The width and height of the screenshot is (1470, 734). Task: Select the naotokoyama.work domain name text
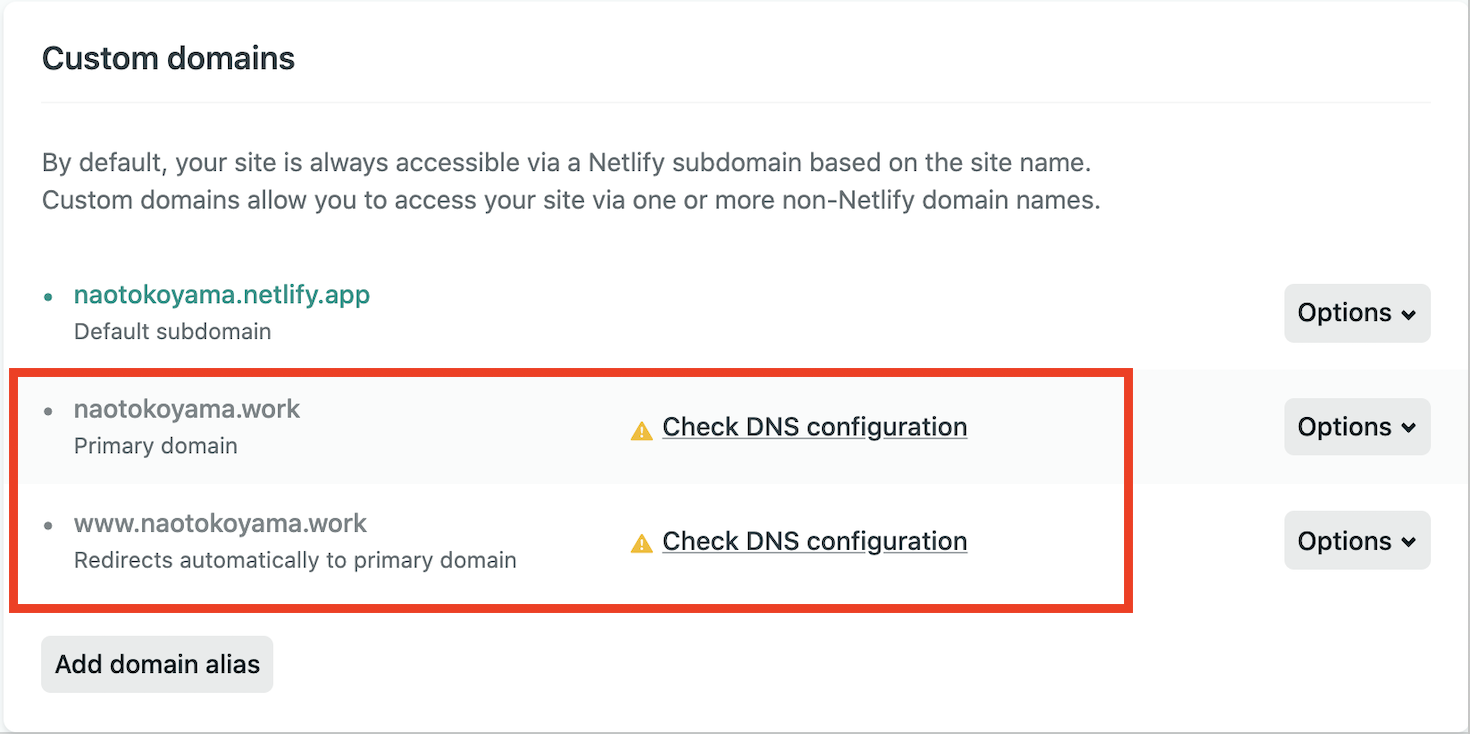coord(187,409)
